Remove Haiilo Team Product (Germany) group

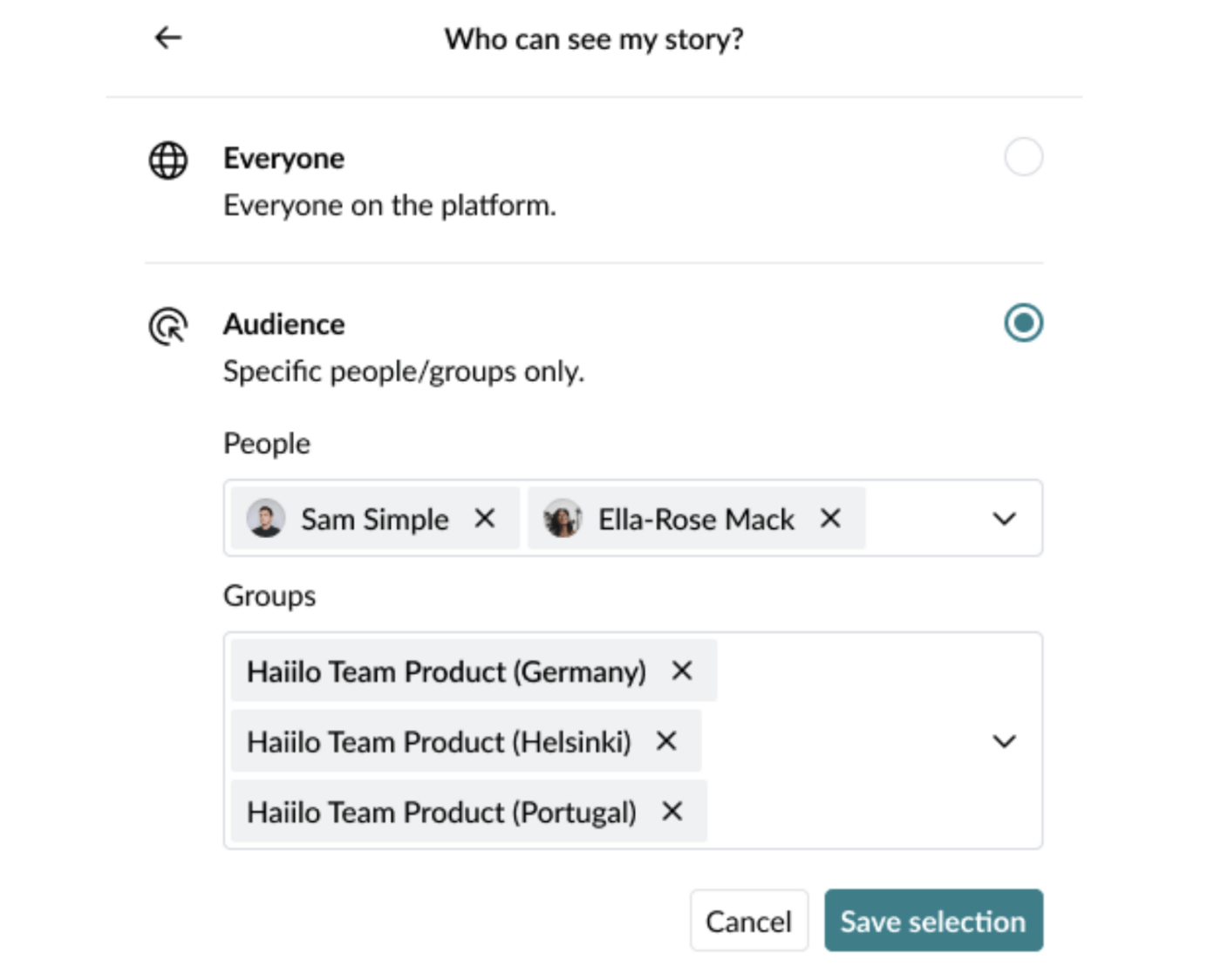pos(682,670)
